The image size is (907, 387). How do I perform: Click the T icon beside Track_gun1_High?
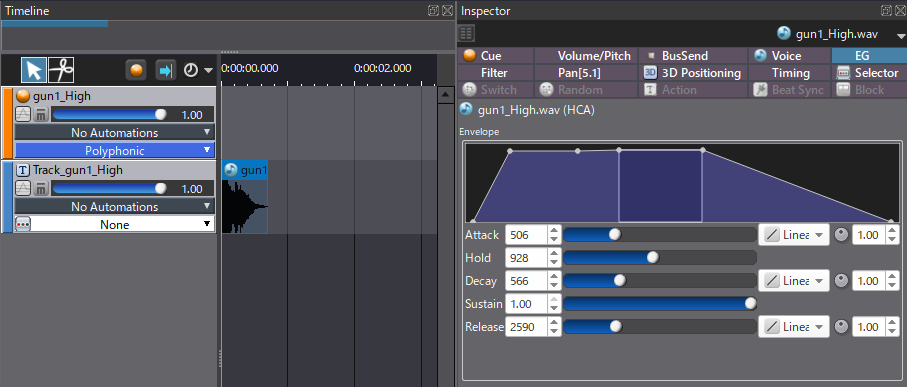click(23, 170)
